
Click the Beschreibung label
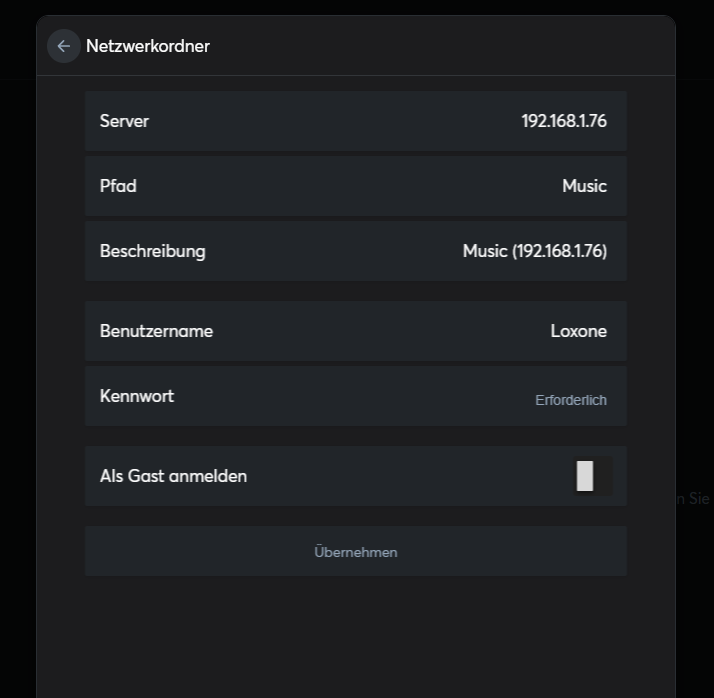tap(152, 251)
